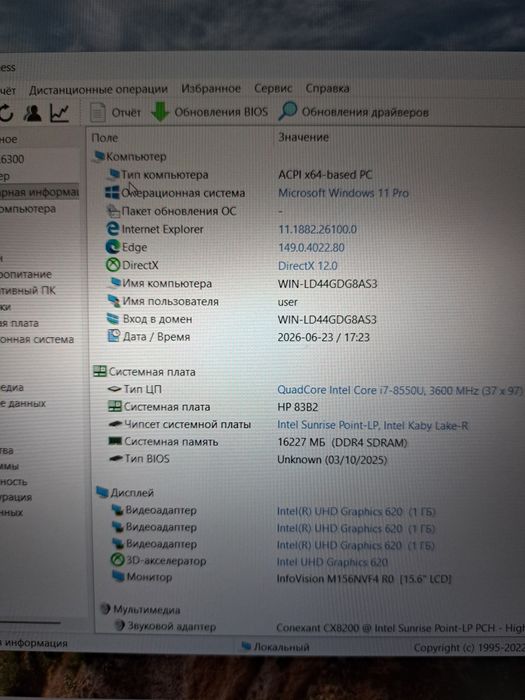Open the graph chart toolbar icon

[59, 113]
